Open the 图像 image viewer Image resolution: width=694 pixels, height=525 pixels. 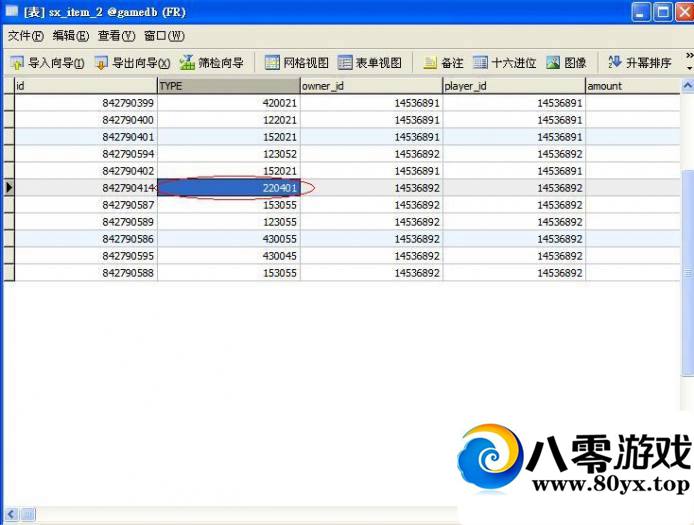pyautogui.click(x=567, y=63)
